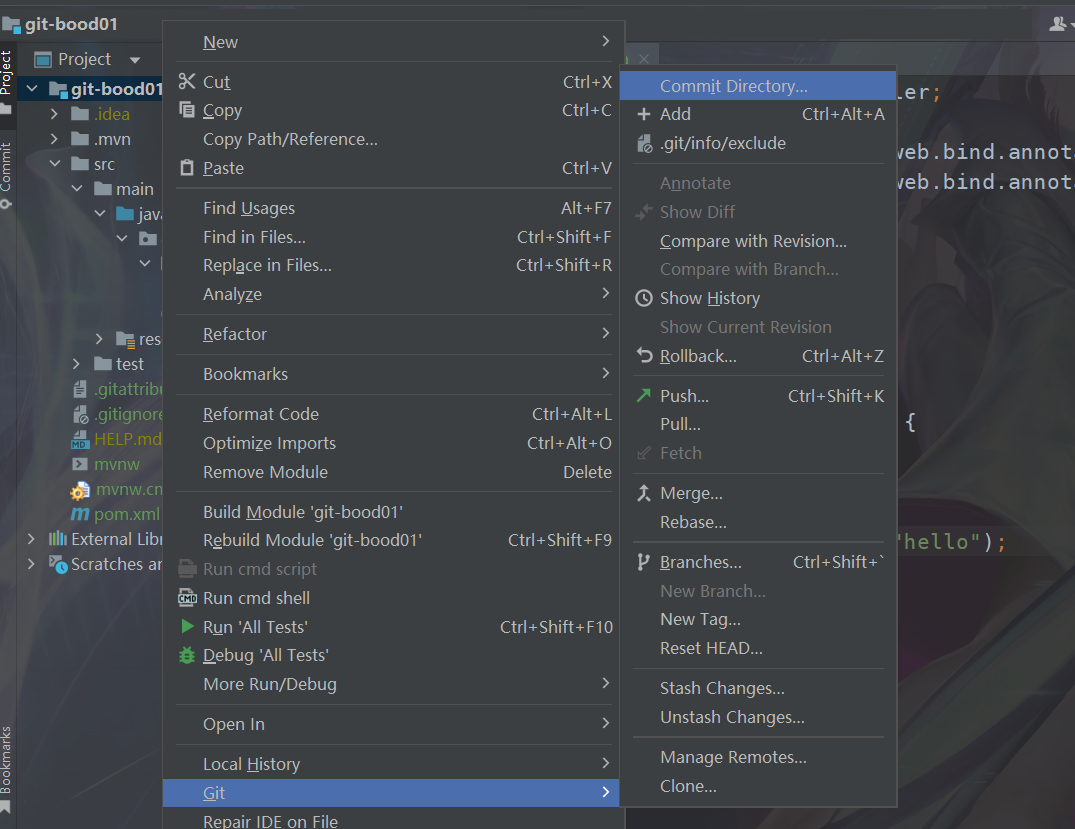The height and width of the screenshot is (829, 1075).
Task: Click the Copy icon in context menu
Action: (x=186, y=110)
